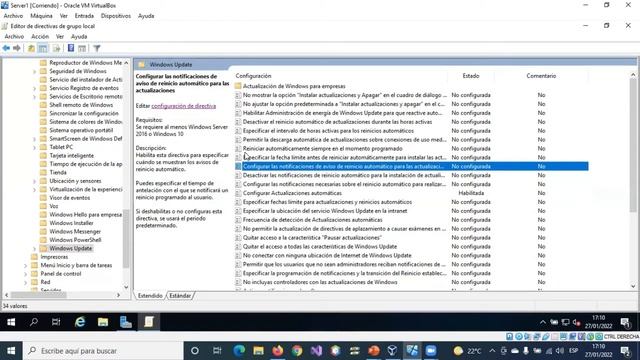This screenshot has width=640, height=360.
Task: Click the host File Explorer taskbar icon
Action: (x=258, y=351)
